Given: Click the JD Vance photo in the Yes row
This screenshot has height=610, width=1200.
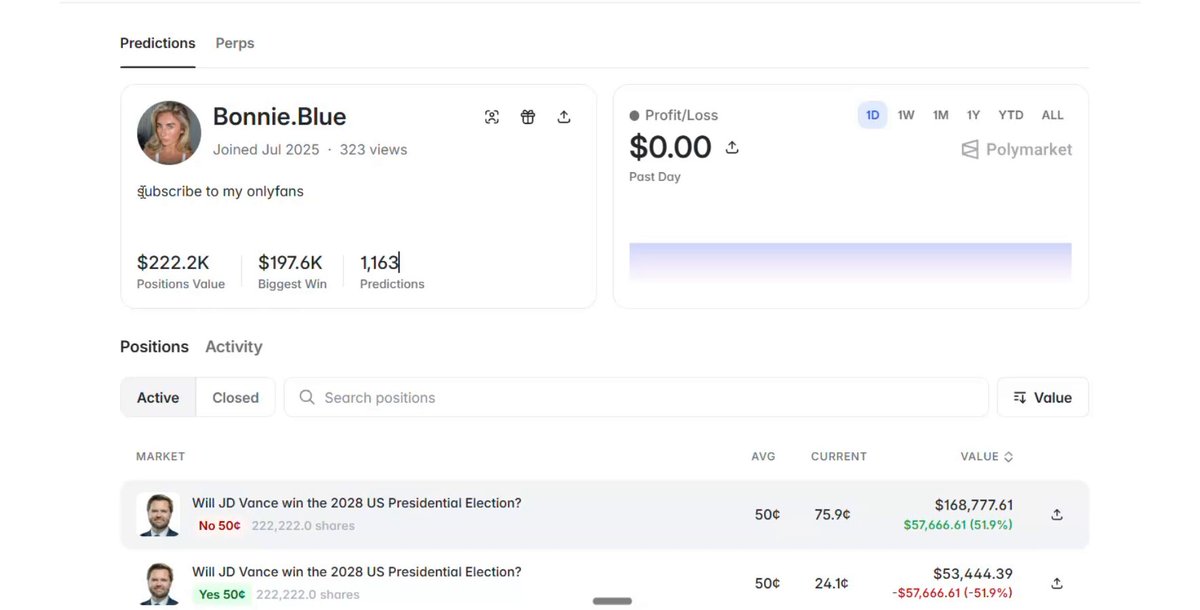Looking at the screenshot, I should (158, 583).
